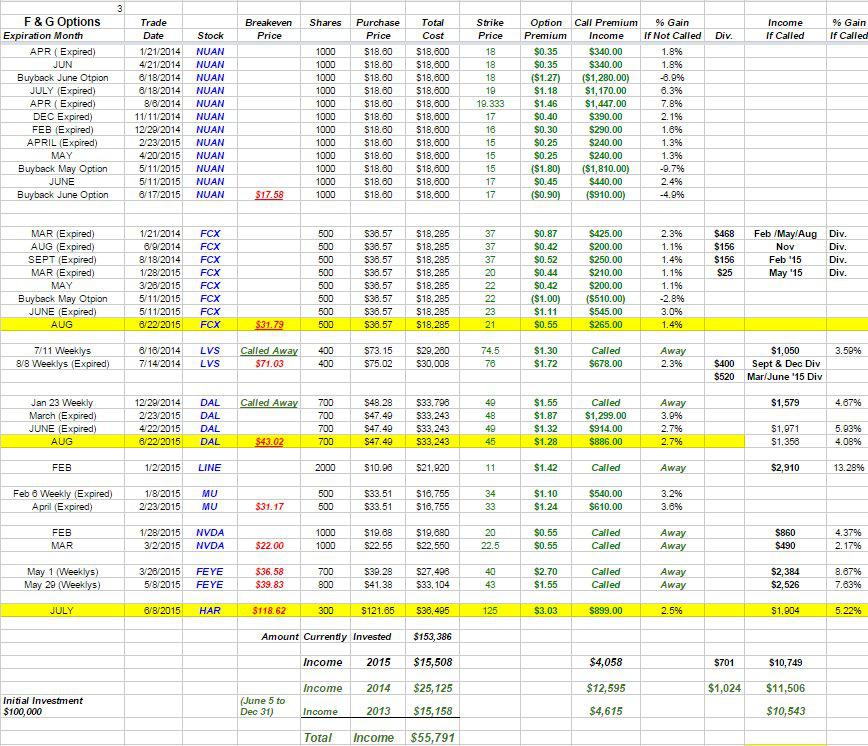Select the 'F & G Options' title cell

pyautogui.click(x=62, y=22)
